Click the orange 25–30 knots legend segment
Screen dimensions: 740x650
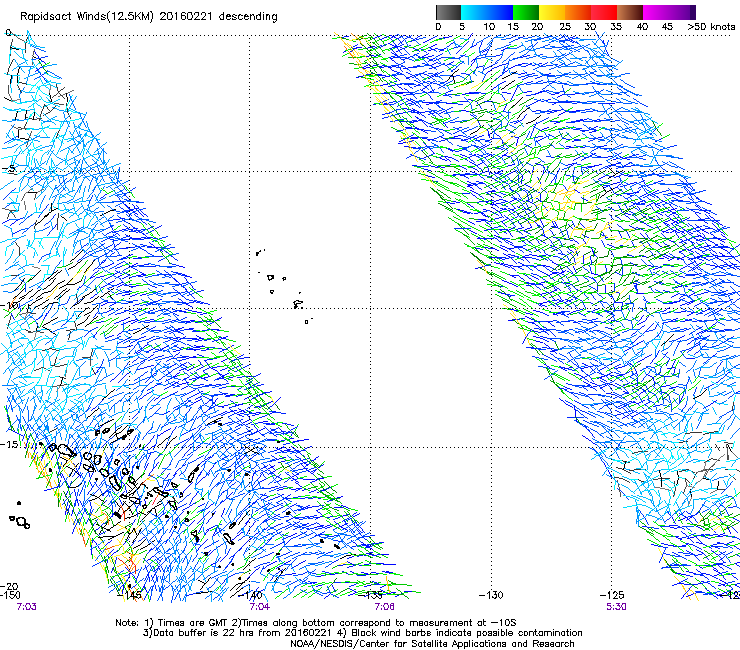coord(578,12)
